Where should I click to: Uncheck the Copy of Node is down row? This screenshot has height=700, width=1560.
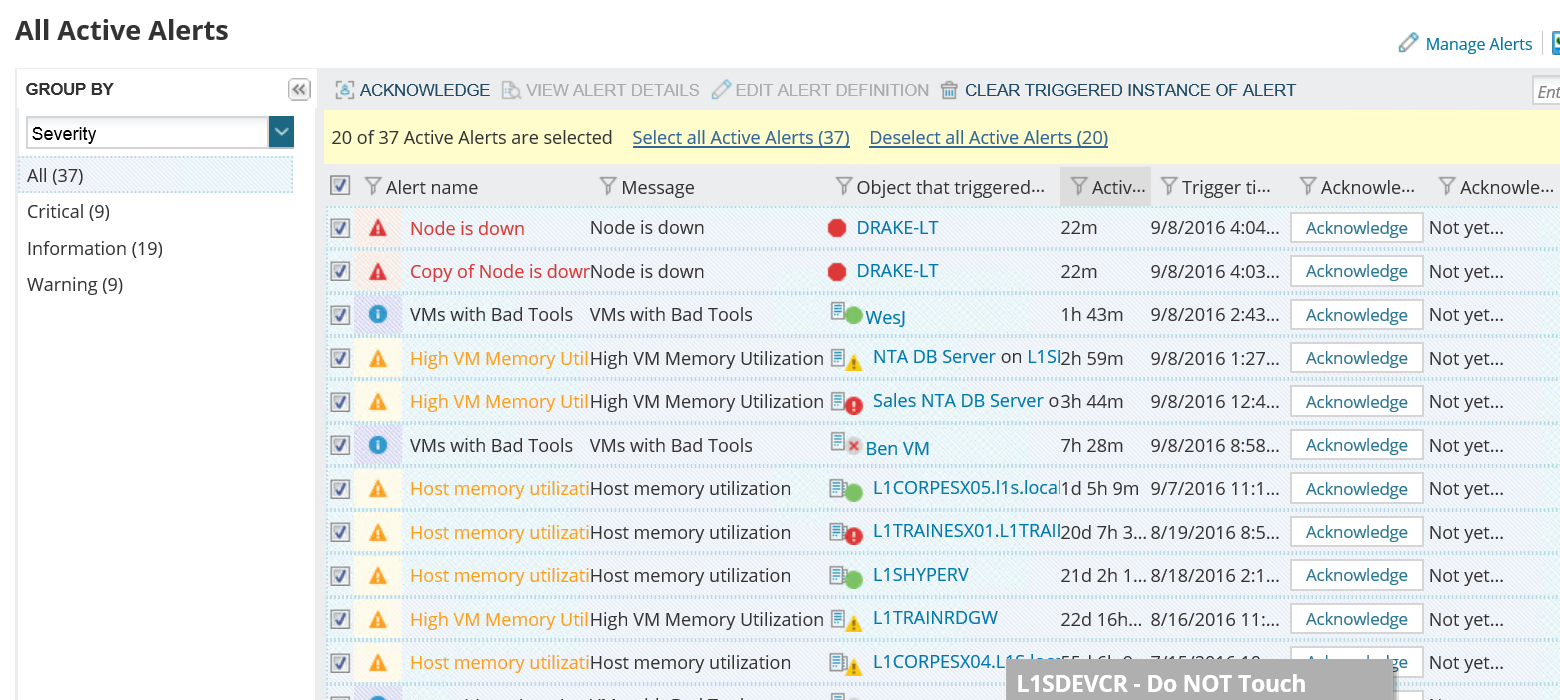340,271
